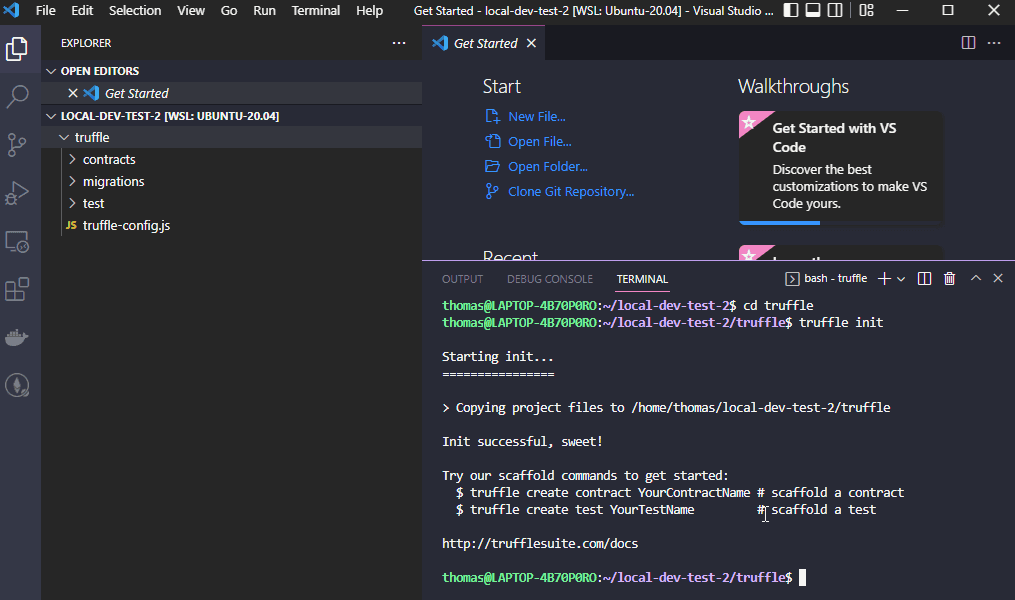Split the editor to the right
Viewport: 1015px width, 600px height.
click(x=968, y=43)
